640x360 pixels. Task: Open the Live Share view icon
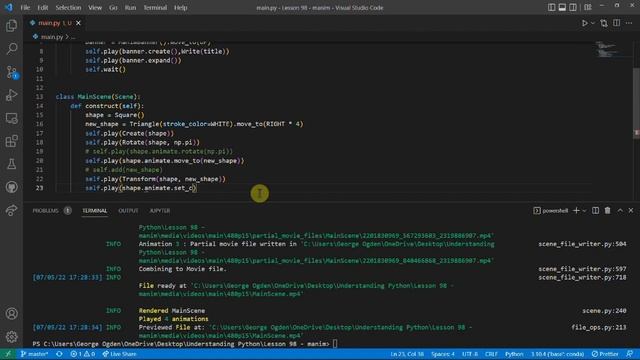[11, 210]
